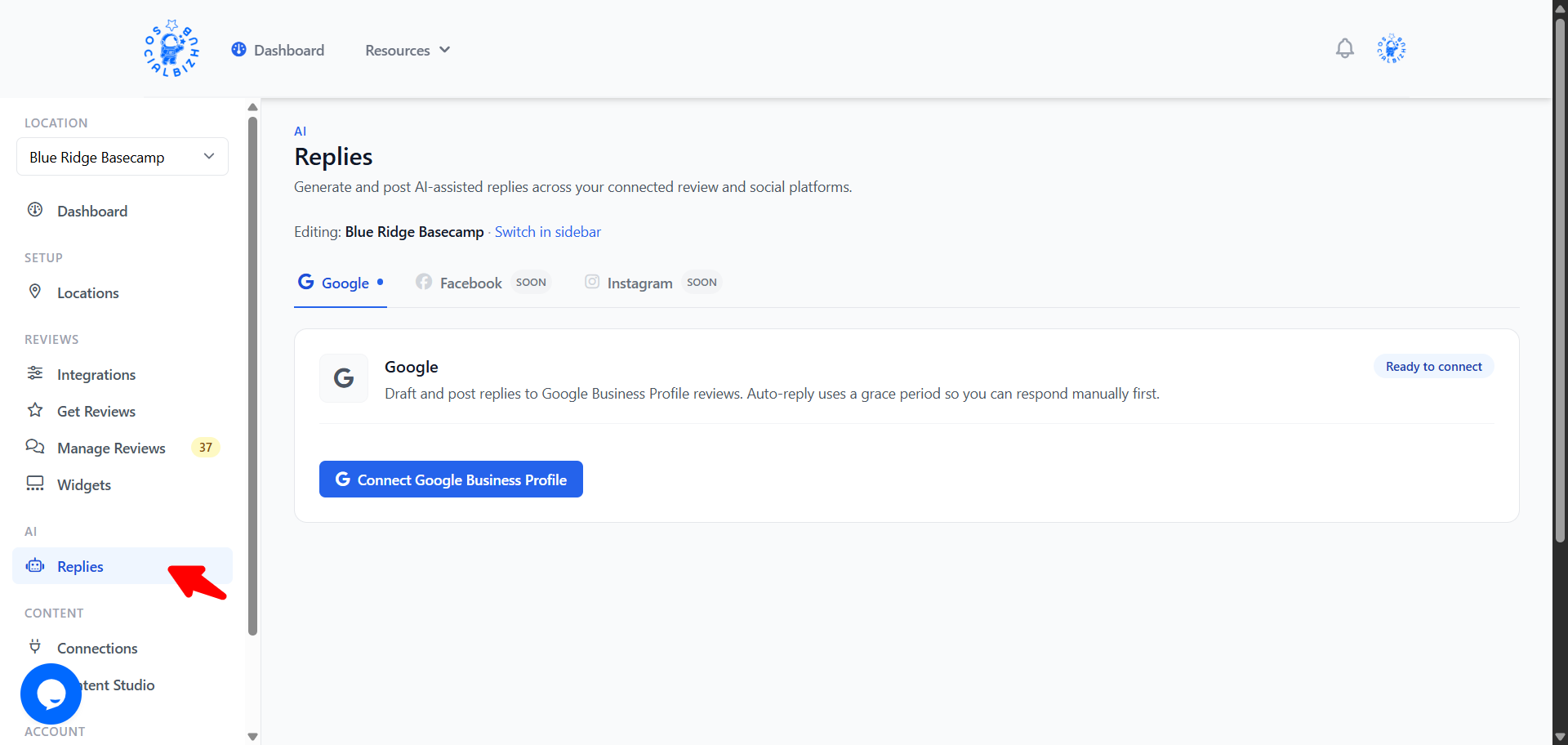Click the Get Reviews star icon

point(35,410)
